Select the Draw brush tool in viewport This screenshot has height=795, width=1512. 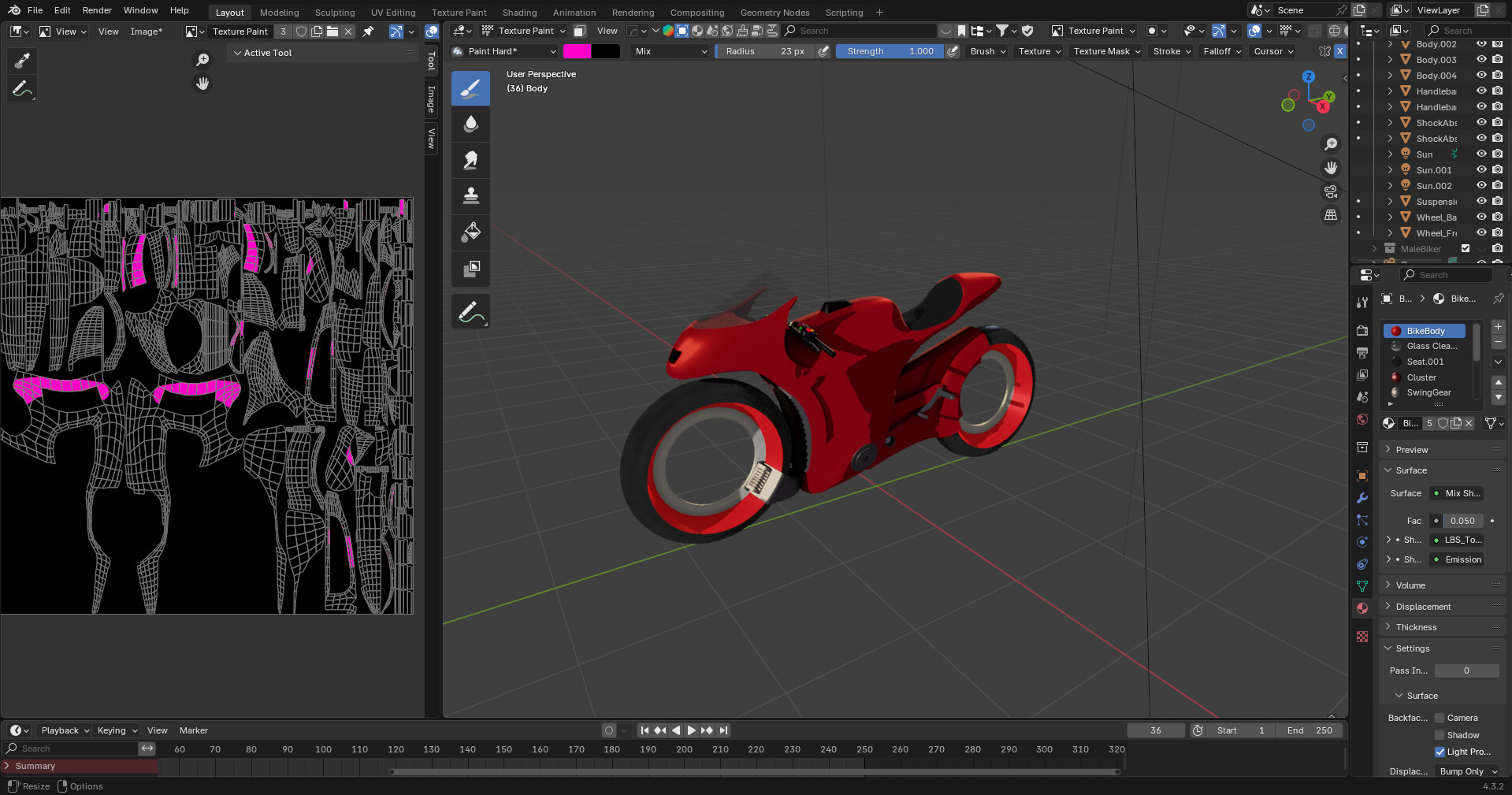[x=470, y=87]
